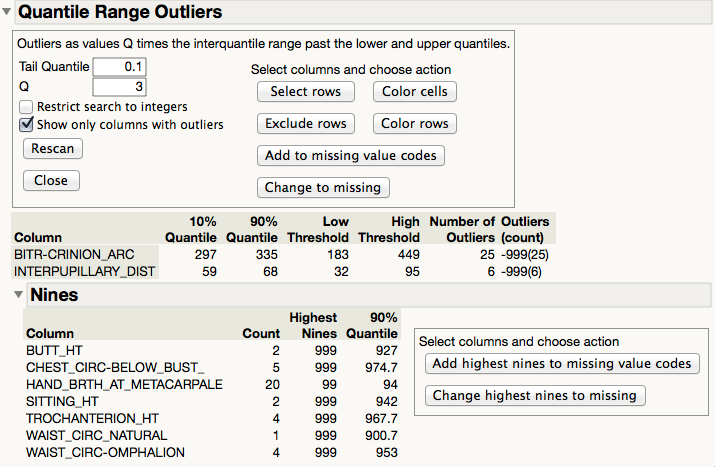Click the Change to missing button
The width and height of the screenshot is (715, 467).
(323, 188)
